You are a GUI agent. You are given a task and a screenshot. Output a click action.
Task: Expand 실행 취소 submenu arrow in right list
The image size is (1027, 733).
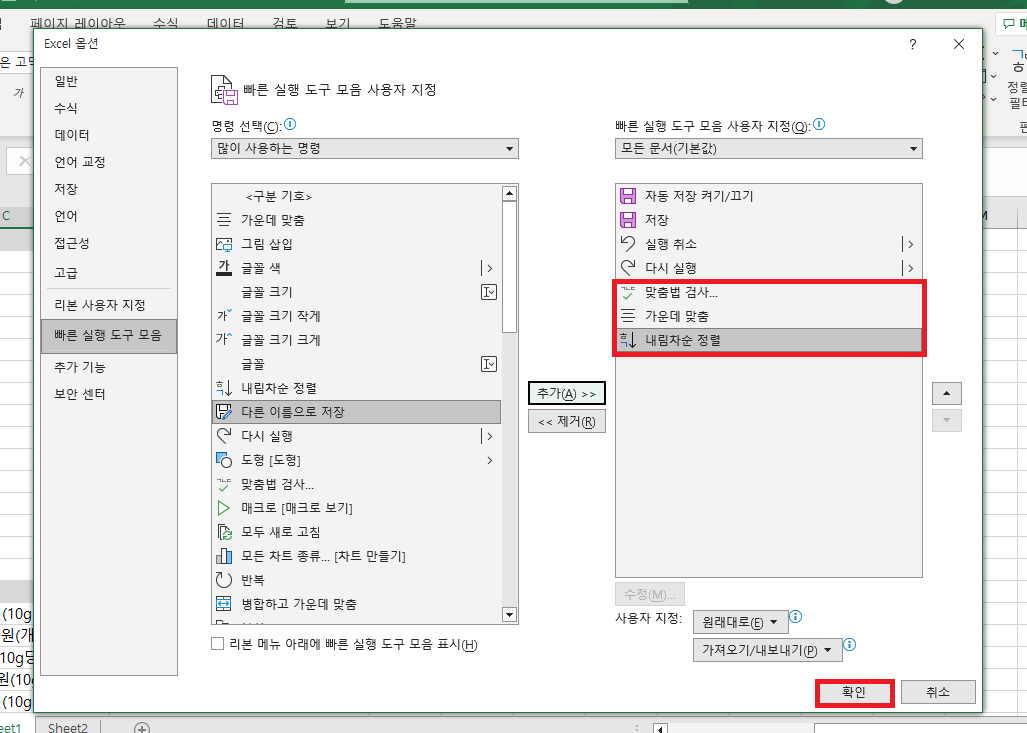click(908, 244)
